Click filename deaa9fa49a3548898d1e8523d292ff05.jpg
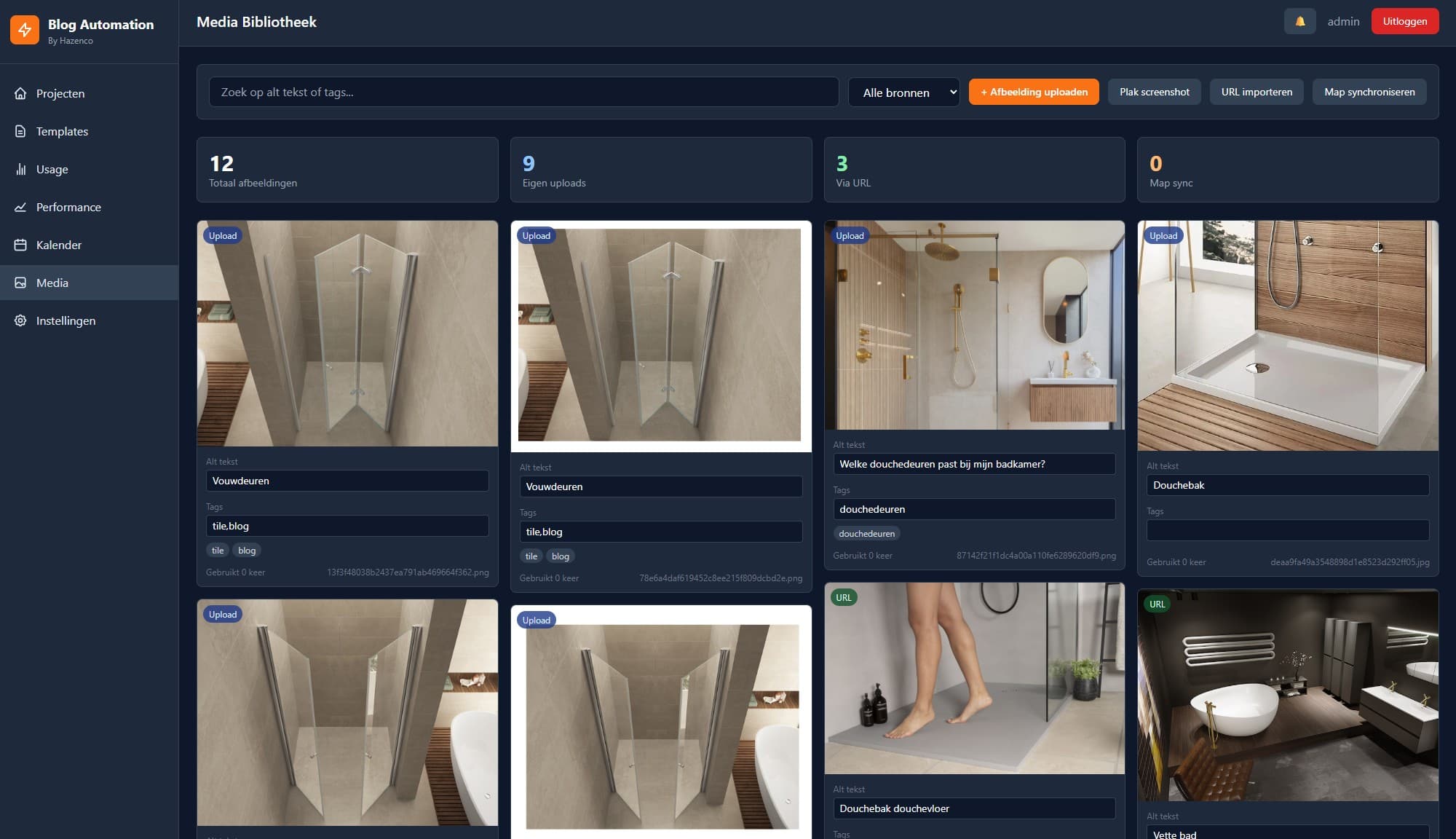The width and height of the screenshot is (1456, 839). 1350,562
